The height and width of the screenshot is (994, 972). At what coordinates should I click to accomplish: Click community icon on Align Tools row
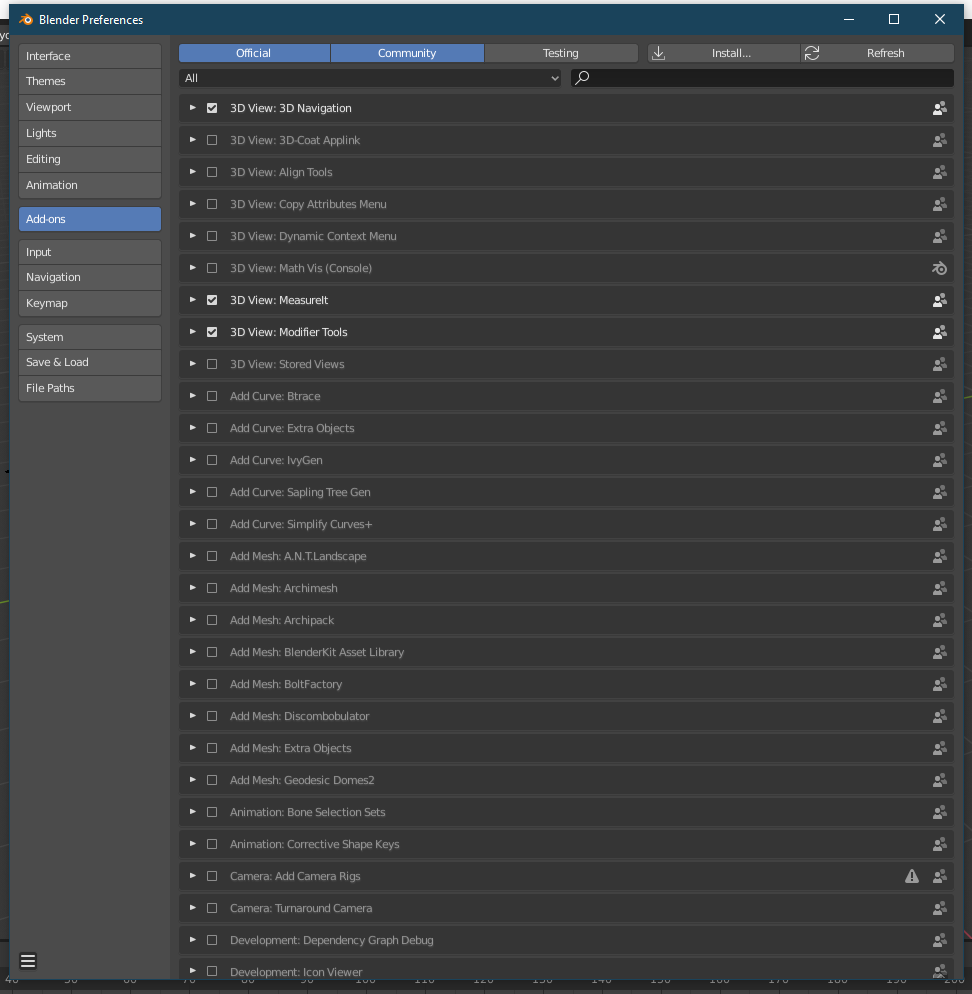(940, 172)
